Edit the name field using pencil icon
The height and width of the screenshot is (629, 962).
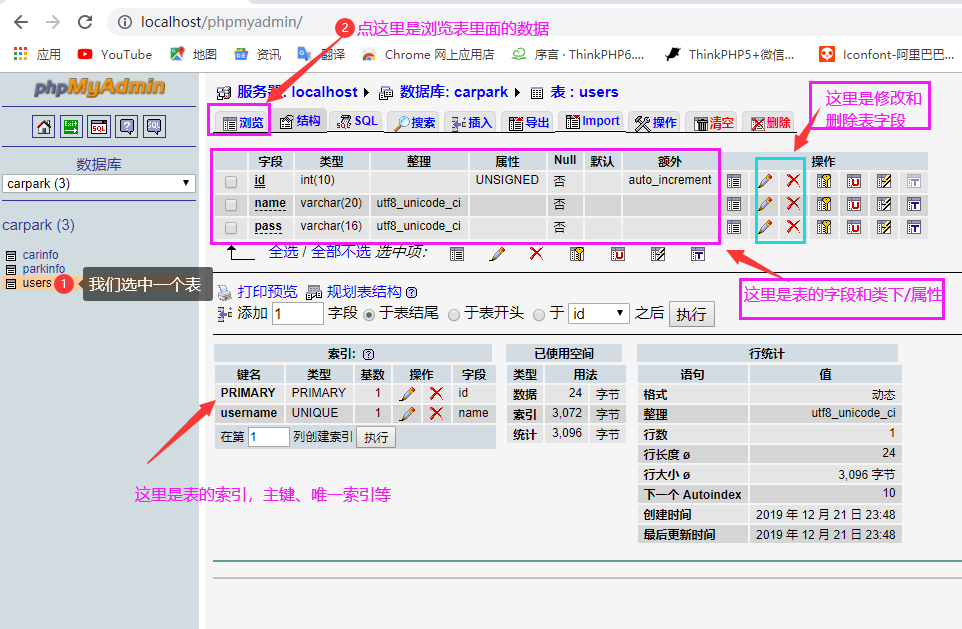(765, 203)
